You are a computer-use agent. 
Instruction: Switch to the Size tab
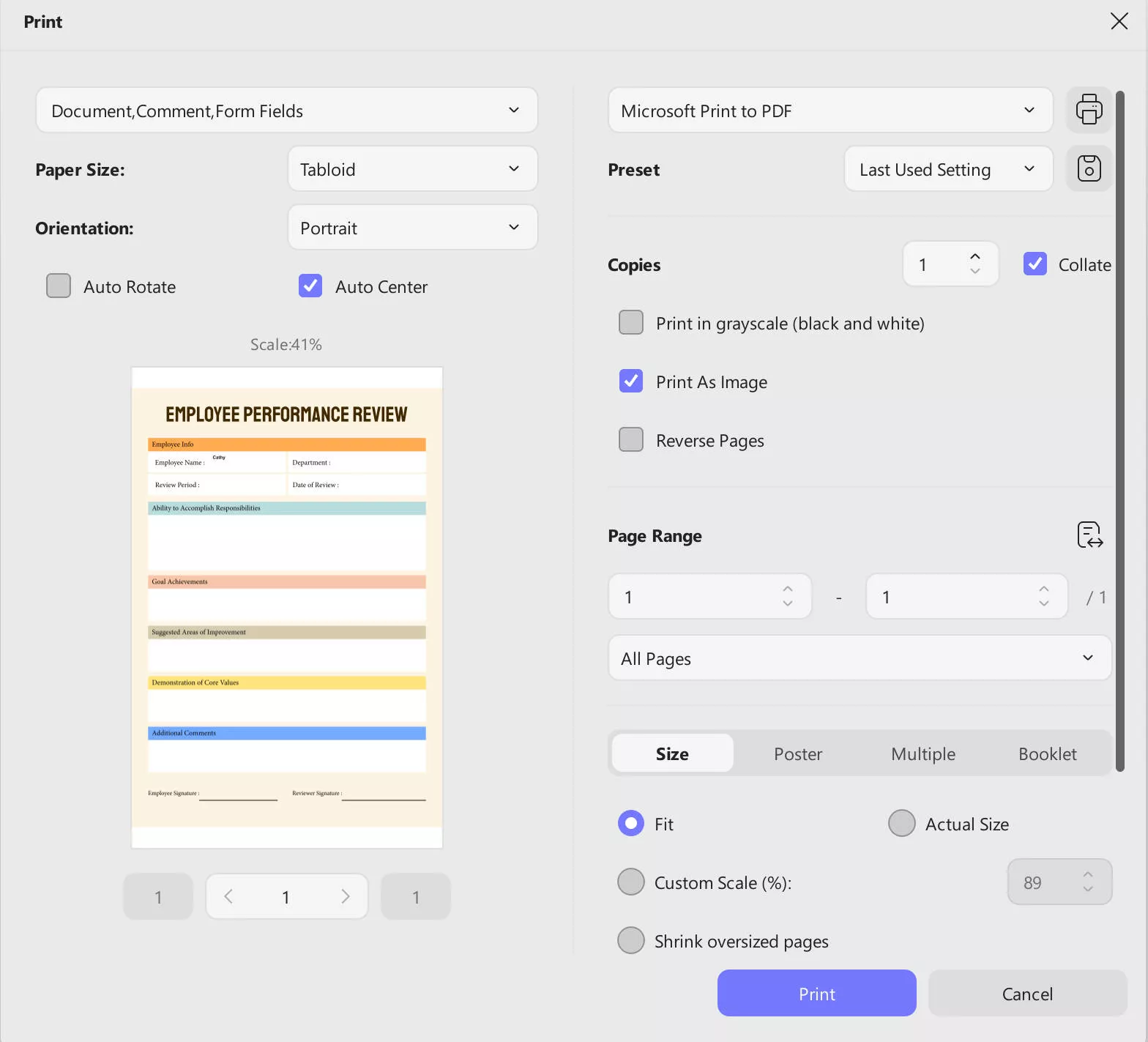click(x=672, y=753)
